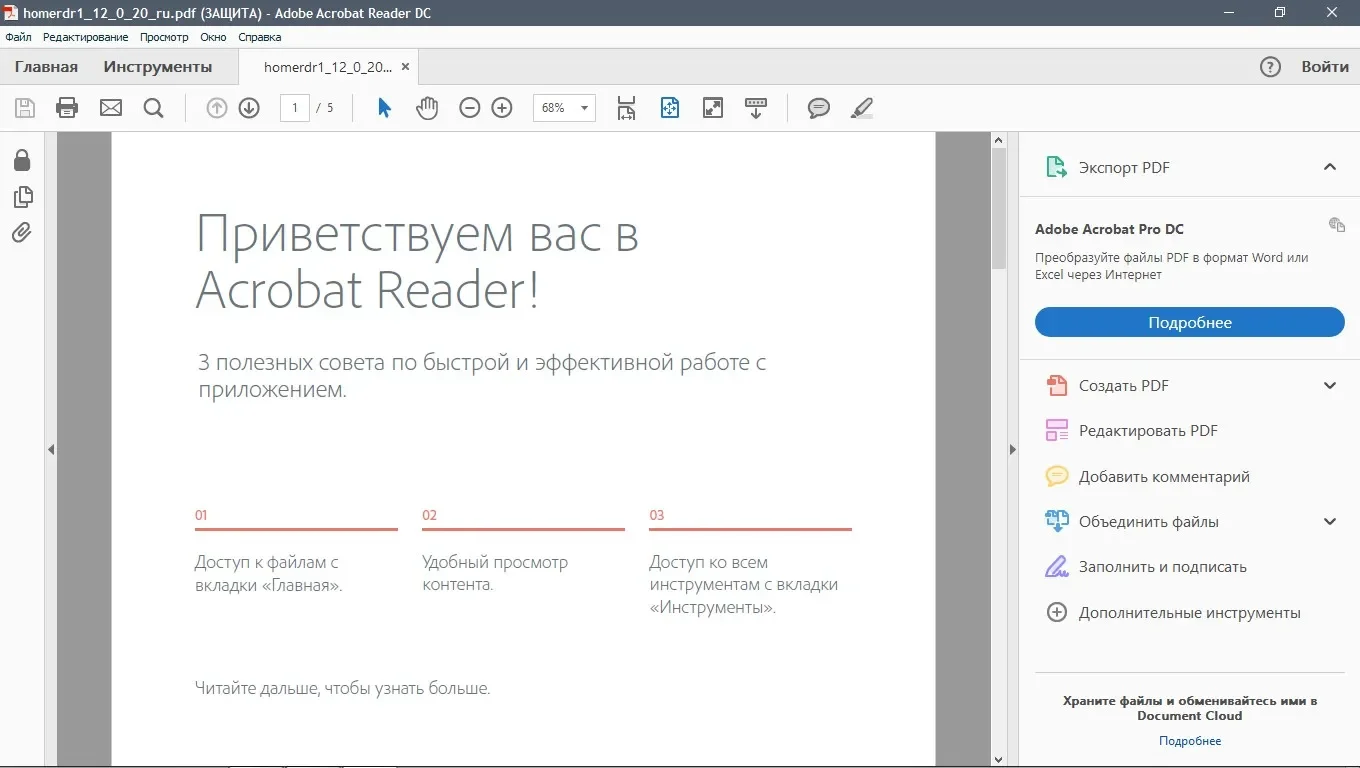Send file by email envelope icon
Image resolution: width=1360 pixels, height=768 pixels.
[111, 108]
